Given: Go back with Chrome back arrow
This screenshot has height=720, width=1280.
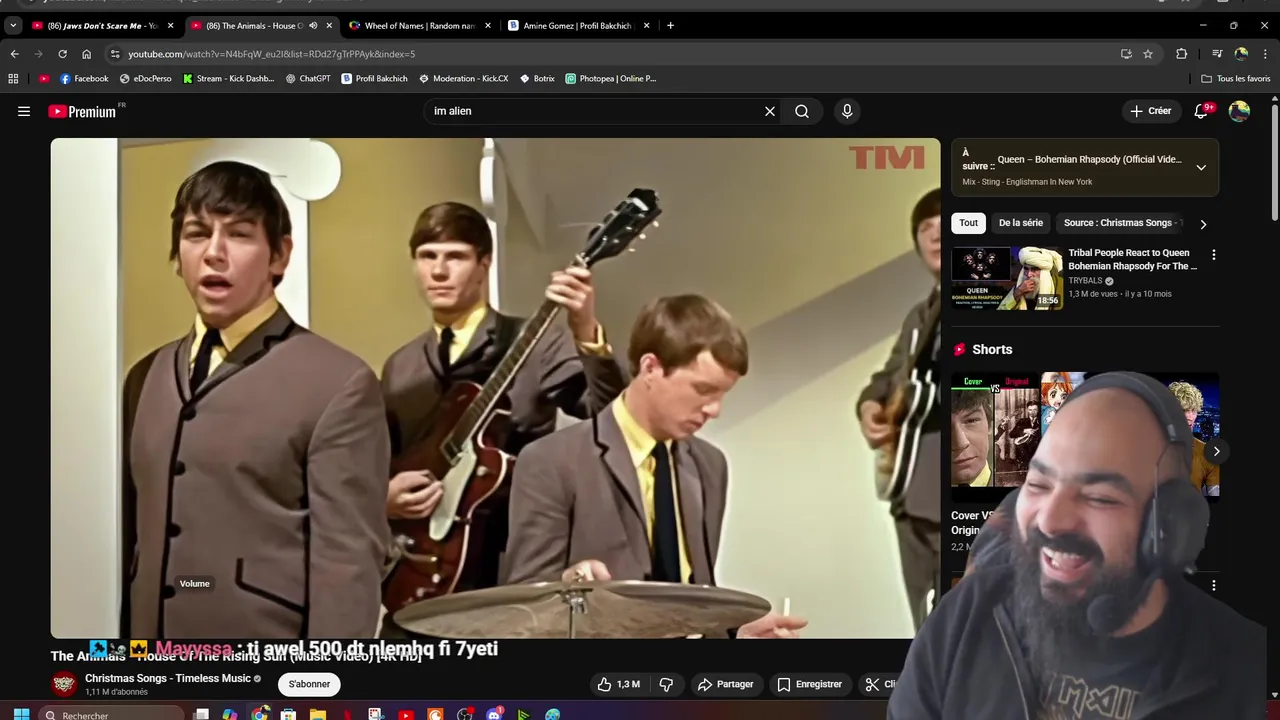Looking at the screenshot, I should 14,54.
